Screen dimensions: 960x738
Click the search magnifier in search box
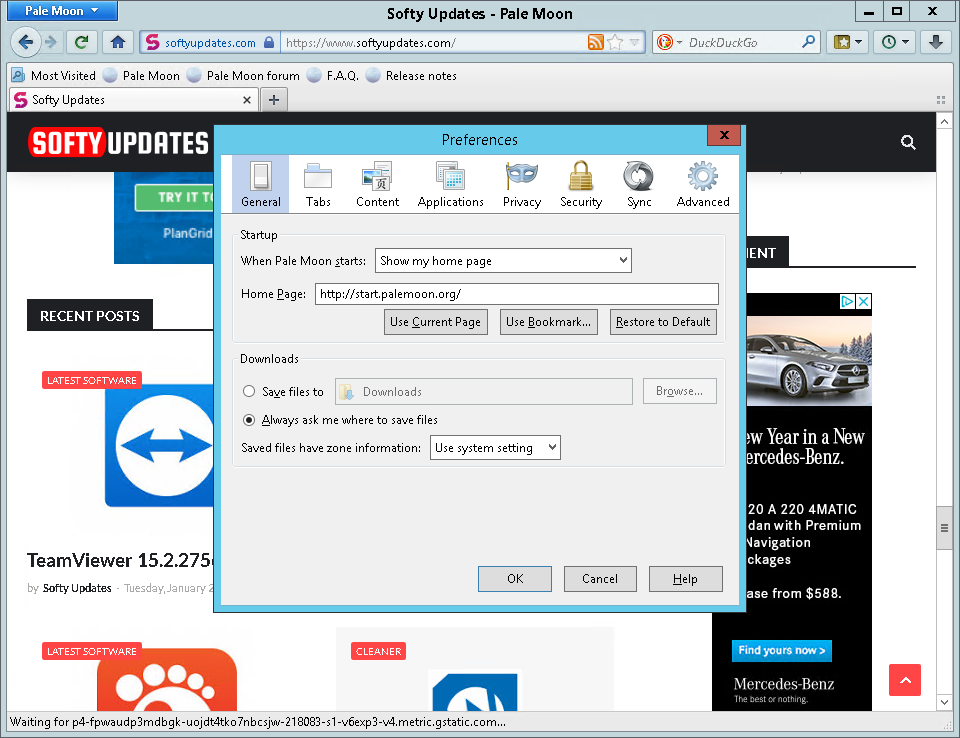809,42
